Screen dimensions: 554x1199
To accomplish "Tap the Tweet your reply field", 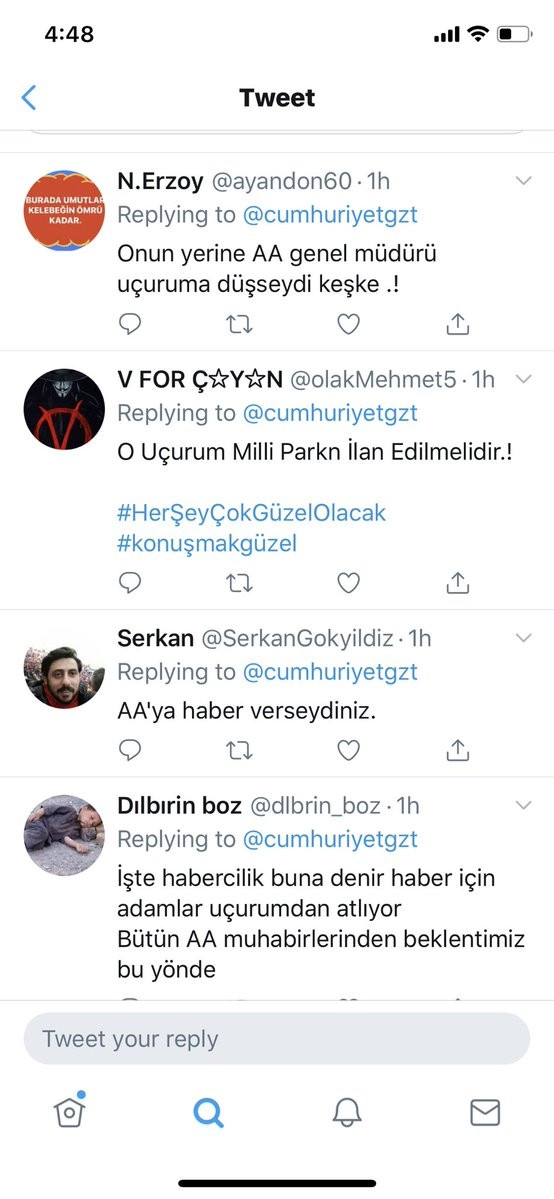I will (x=277, y=1039).
